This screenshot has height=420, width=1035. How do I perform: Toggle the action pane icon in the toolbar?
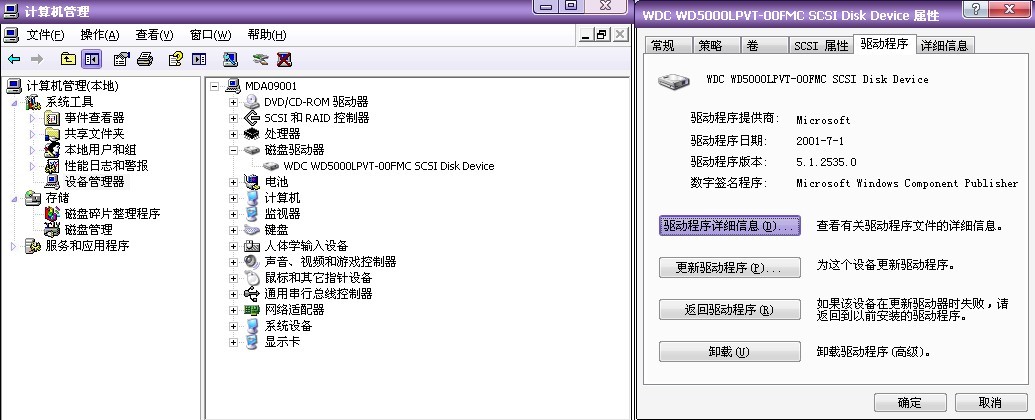coord(199,59)
